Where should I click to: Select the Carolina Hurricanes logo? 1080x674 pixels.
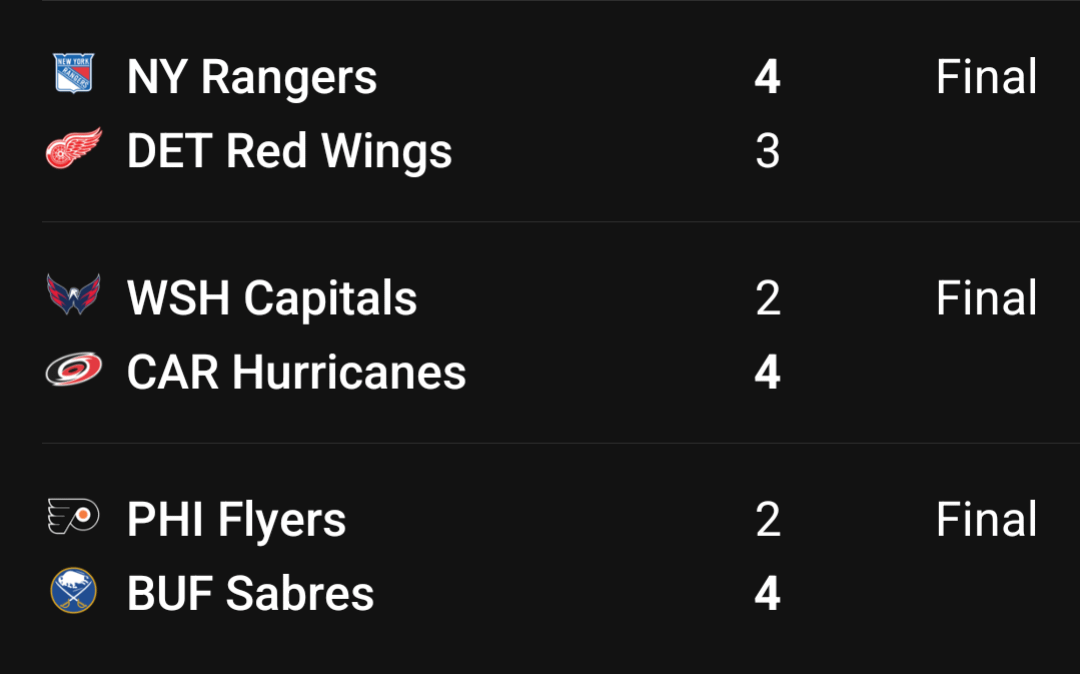coord(73,371)
